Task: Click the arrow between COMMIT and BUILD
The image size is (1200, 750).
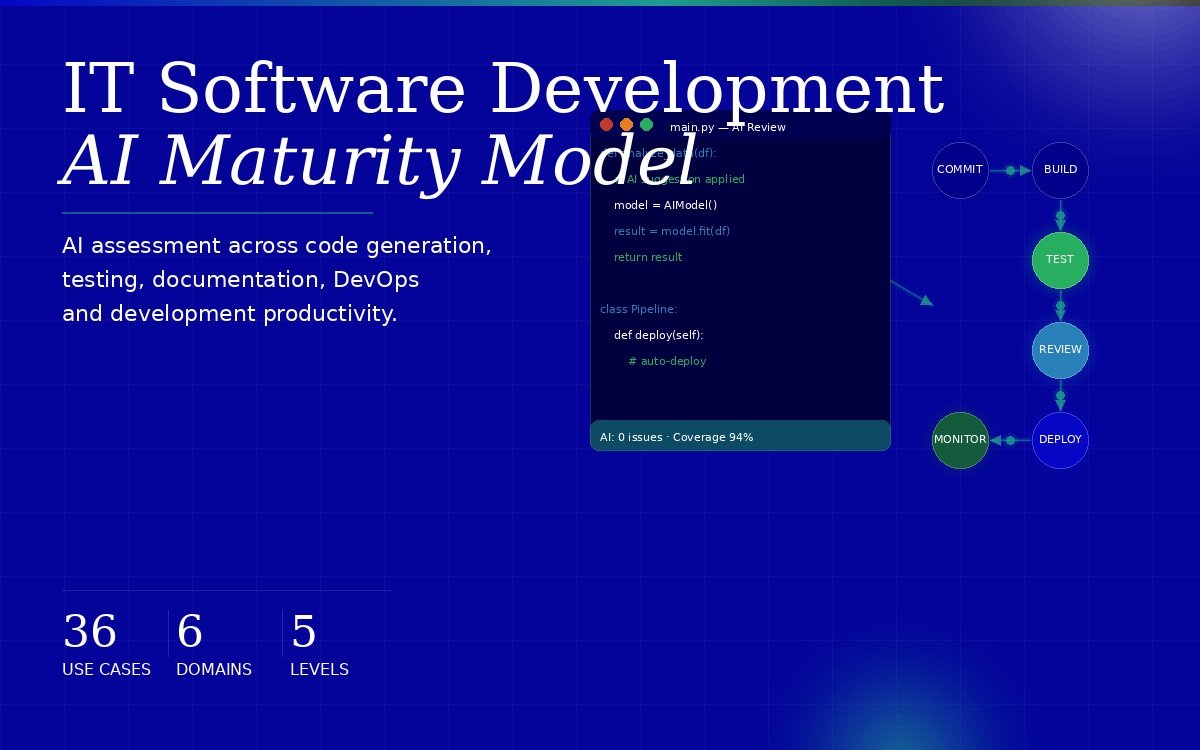Action: tap(1010, 171)
